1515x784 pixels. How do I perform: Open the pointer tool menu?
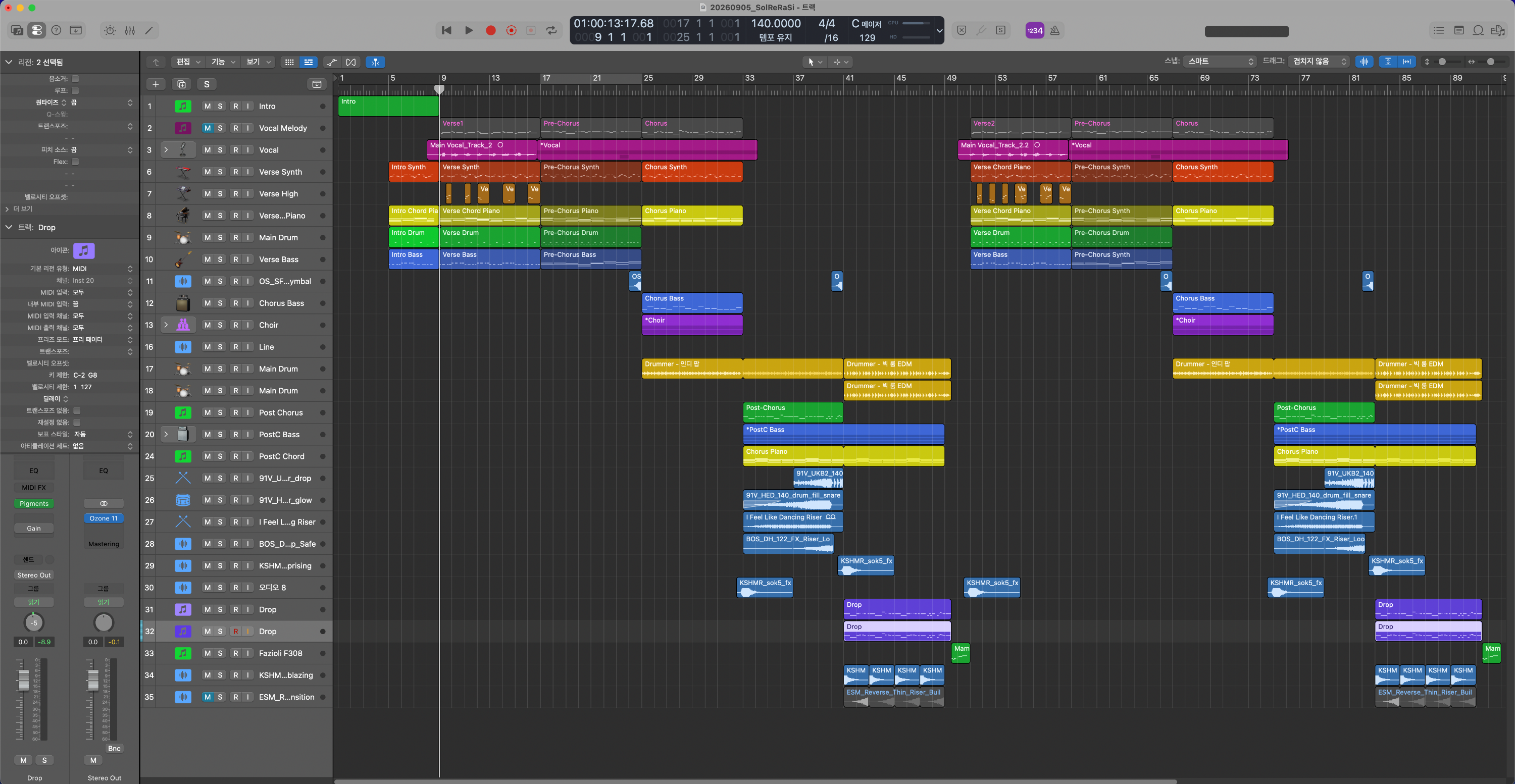coord(815,62)
